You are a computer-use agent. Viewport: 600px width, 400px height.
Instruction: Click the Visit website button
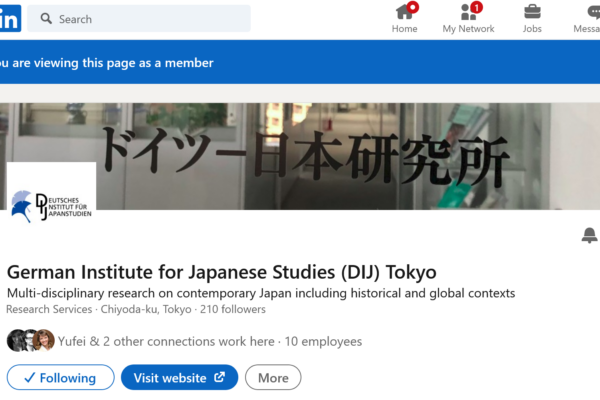click(179, 377)
